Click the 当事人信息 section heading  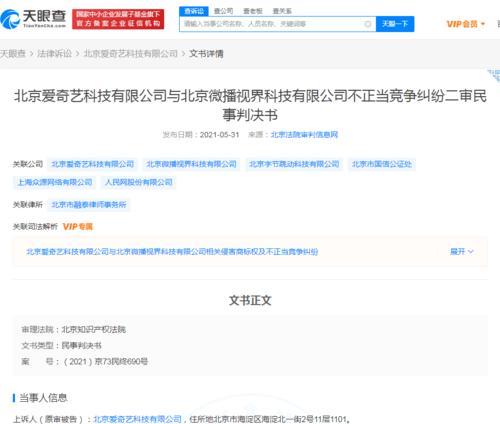pos(43,398)
